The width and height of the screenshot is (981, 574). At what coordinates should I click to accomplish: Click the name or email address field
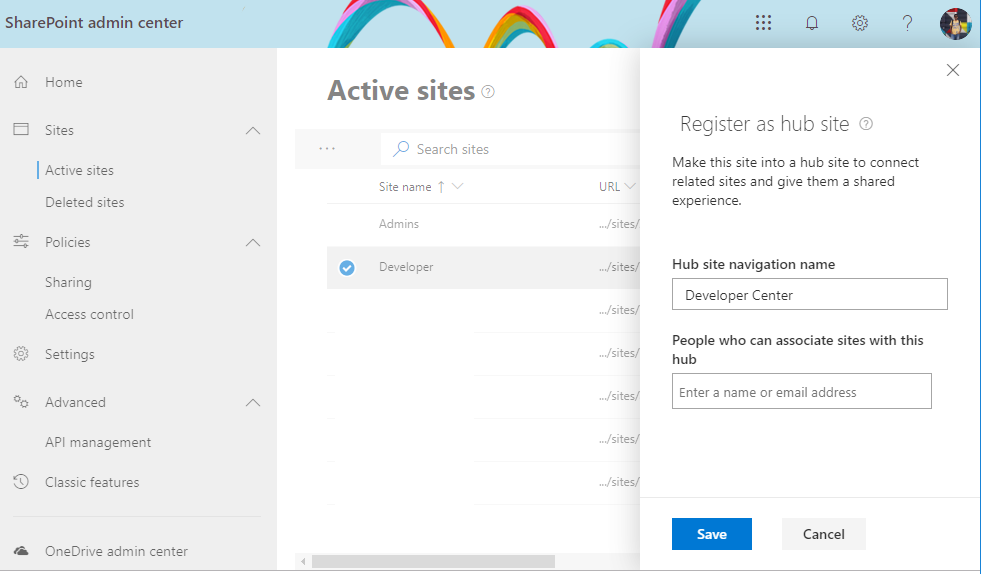(801, 391)
